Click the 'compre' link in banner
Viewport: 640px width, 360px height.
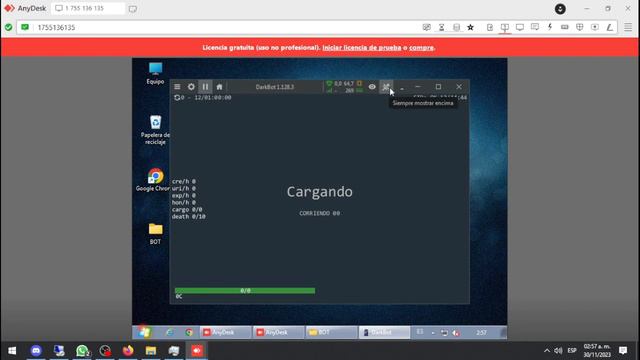[x=421, y=48]
